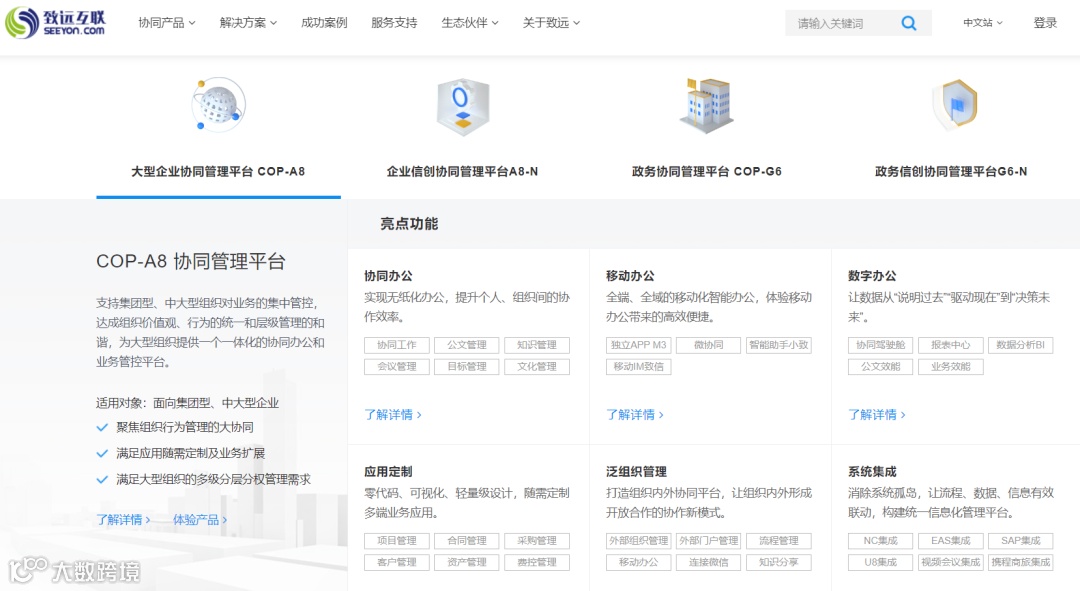Click the 外部组织管理 tag
This screenshot has height=591, width=1080.
[638, 541]
